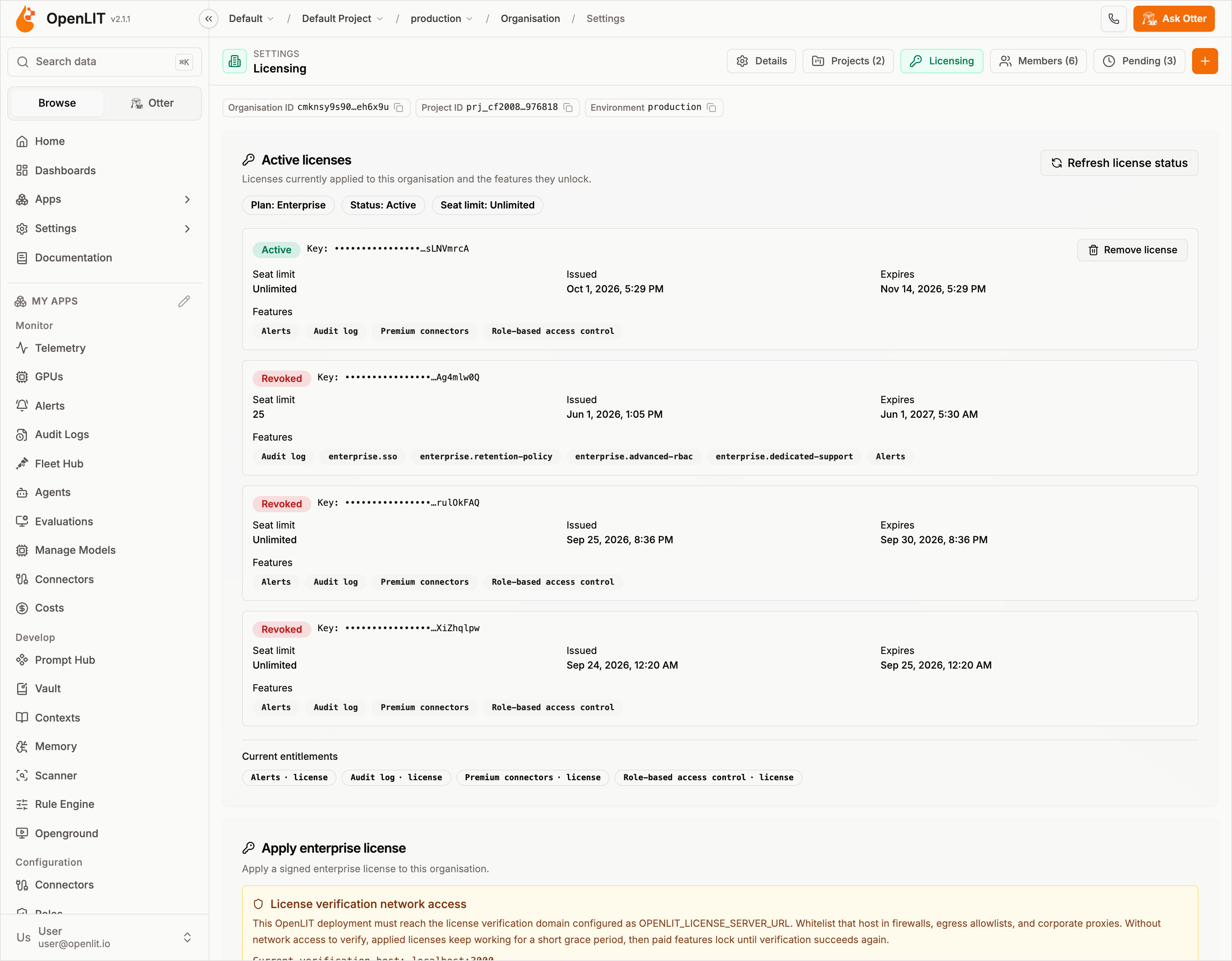Open the user account menu

104,937
